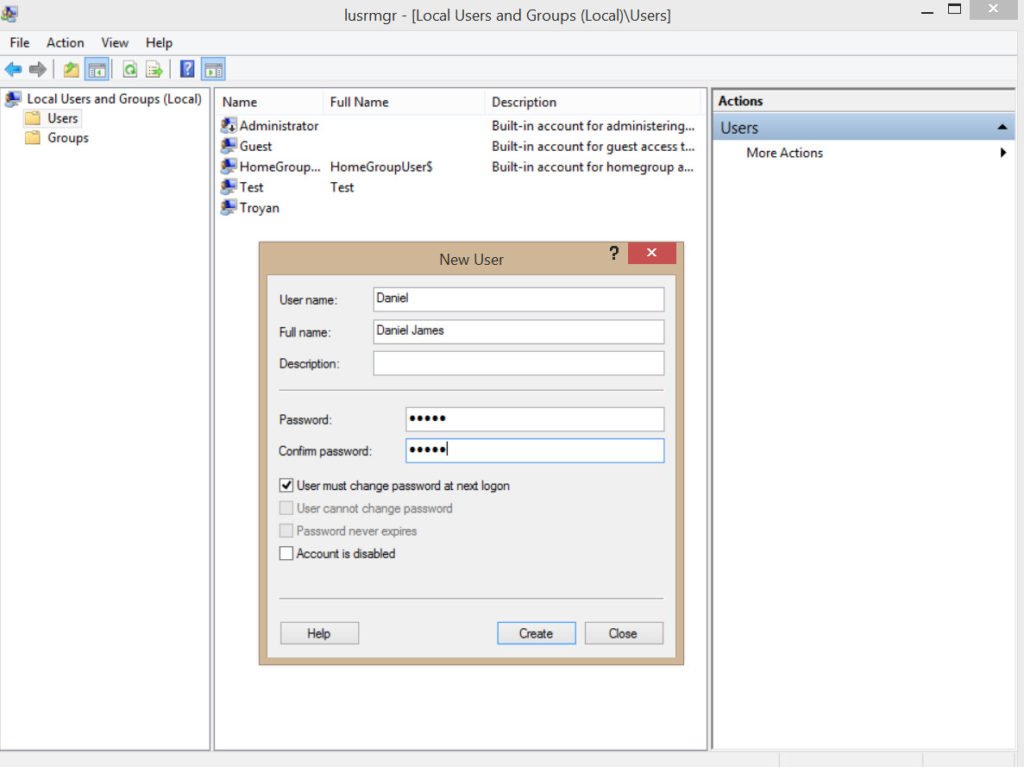The height and width of the screenshot is (767, 1024).
Task: Uncheck User must change password at next logon
Action: (x=286, y=485)
